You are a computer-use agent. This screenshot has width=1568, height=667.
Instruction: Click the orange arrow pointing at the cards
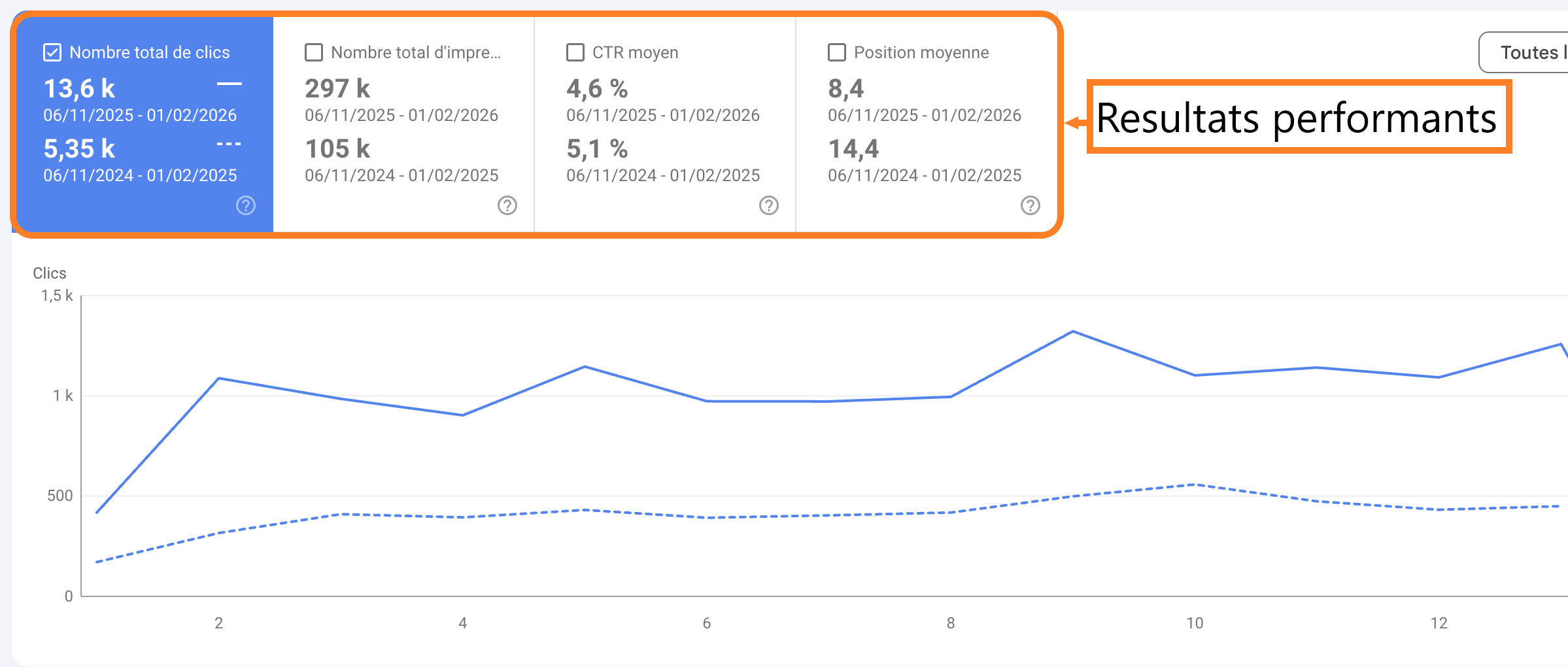[1076, 122]
